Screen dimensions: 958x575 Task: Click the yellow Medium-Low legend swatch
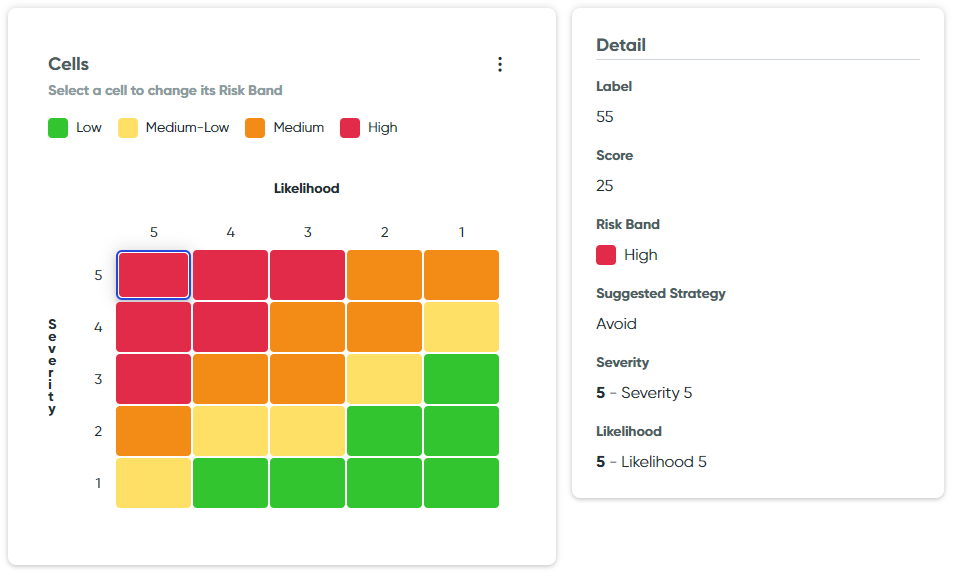tap(128, 128)
